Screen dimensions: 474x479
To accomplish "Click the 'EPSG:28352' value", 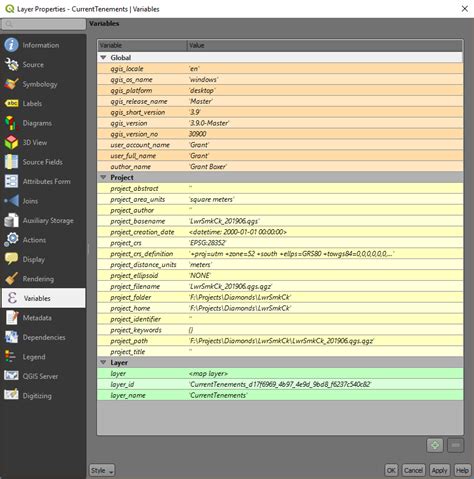I will click(x=208, y=243).
